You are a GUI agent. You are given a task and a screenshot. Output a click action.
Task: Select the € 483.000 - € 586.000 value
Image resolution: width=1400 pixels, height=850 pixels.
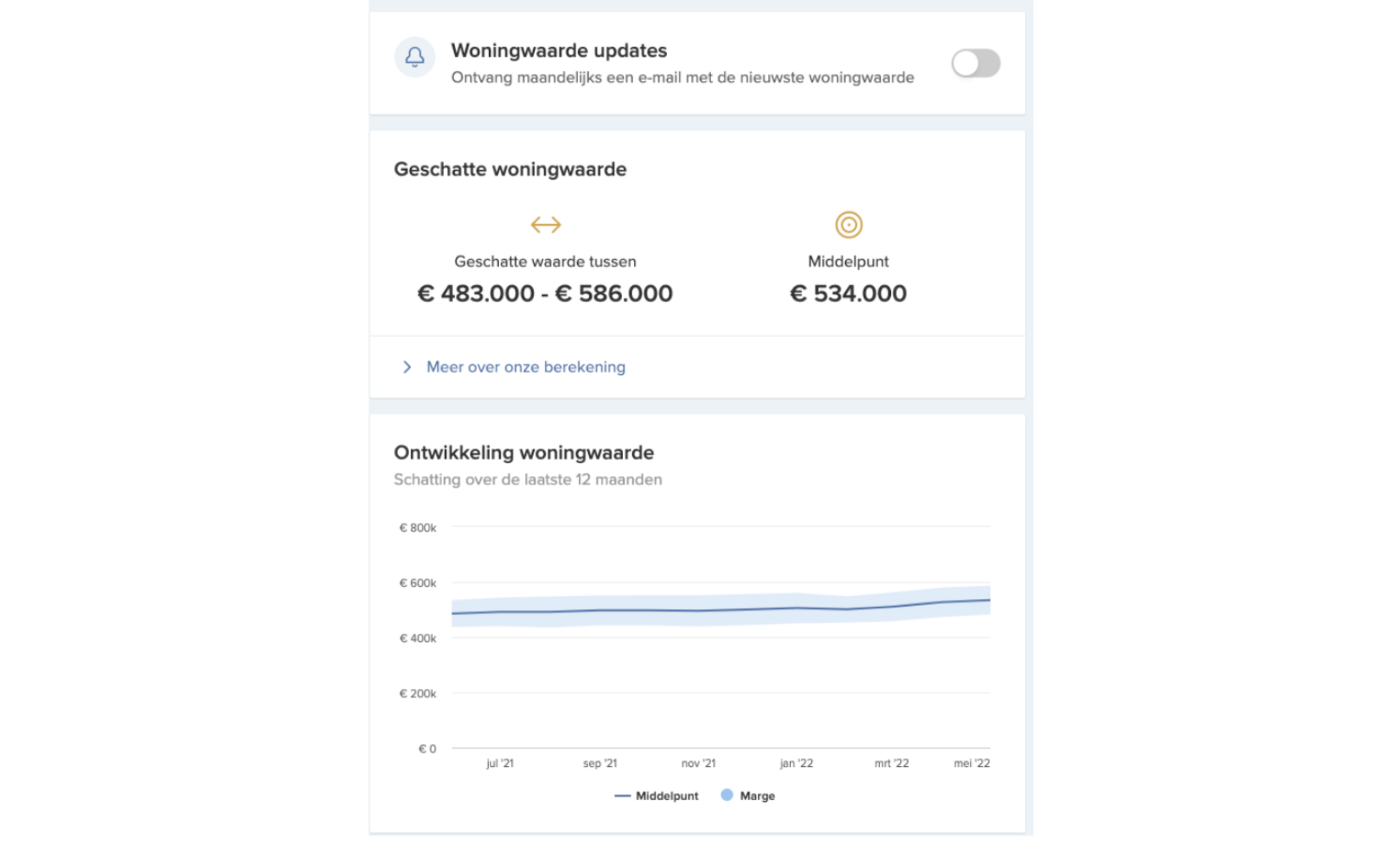(x=545, y=294)
